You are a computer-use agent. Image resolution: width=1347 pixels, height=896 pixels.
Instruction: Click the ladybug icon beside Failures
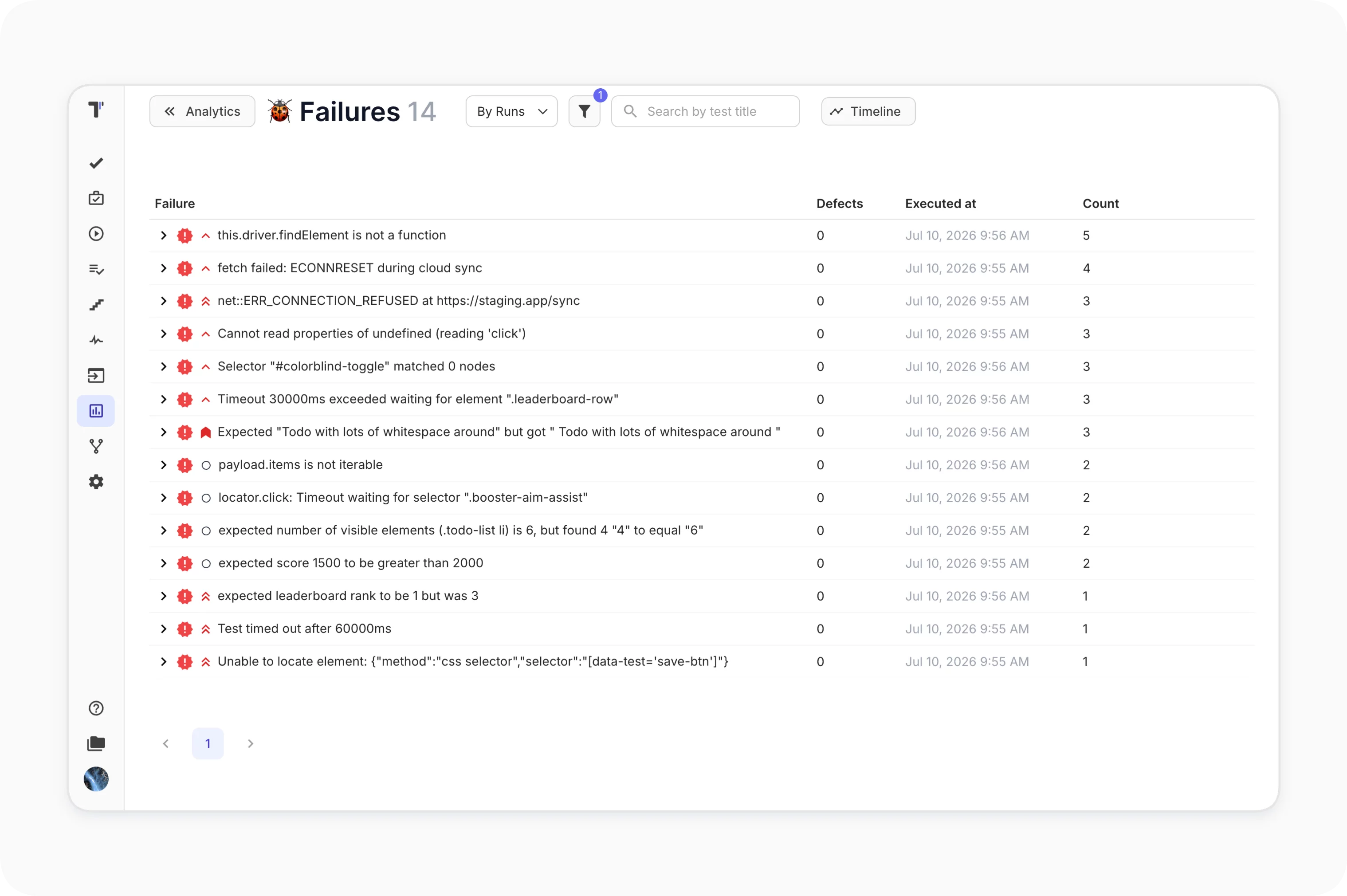point(280,111)
